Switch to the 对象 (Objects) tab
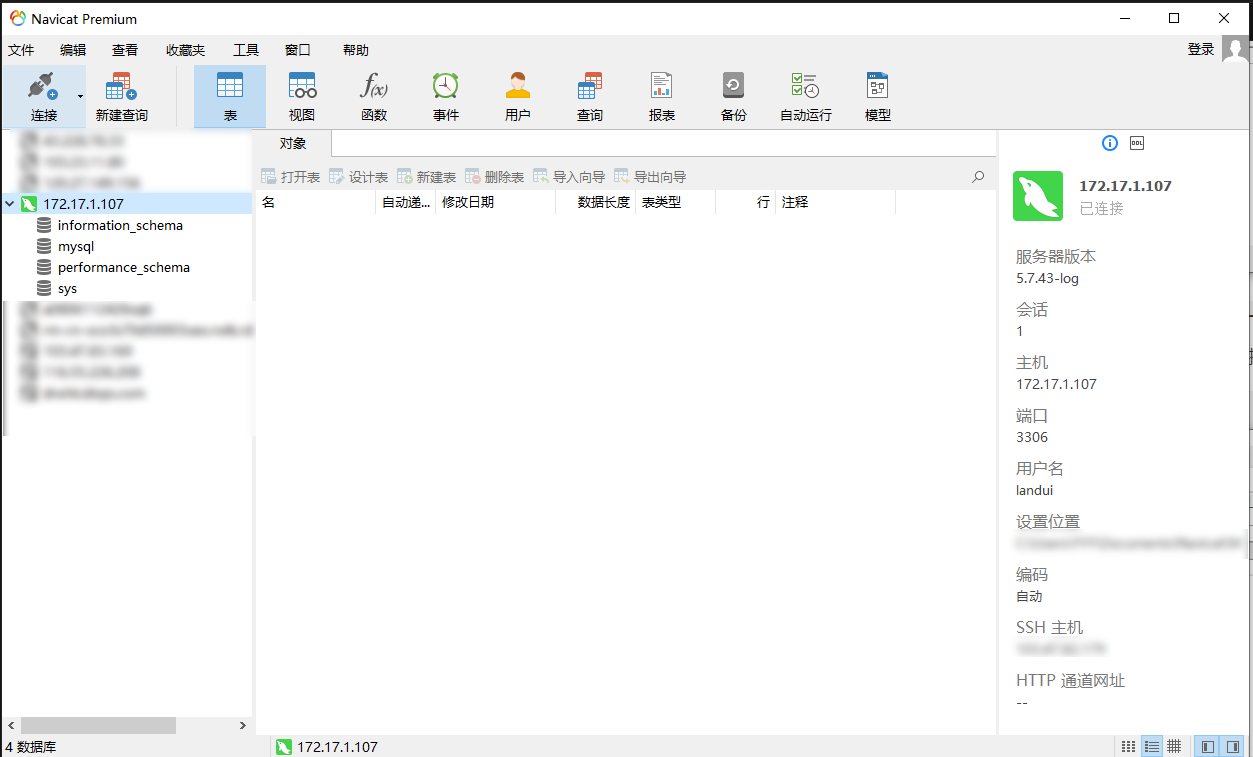The image size is (1253, 757). pyautogui.click(x=291, y=143)
